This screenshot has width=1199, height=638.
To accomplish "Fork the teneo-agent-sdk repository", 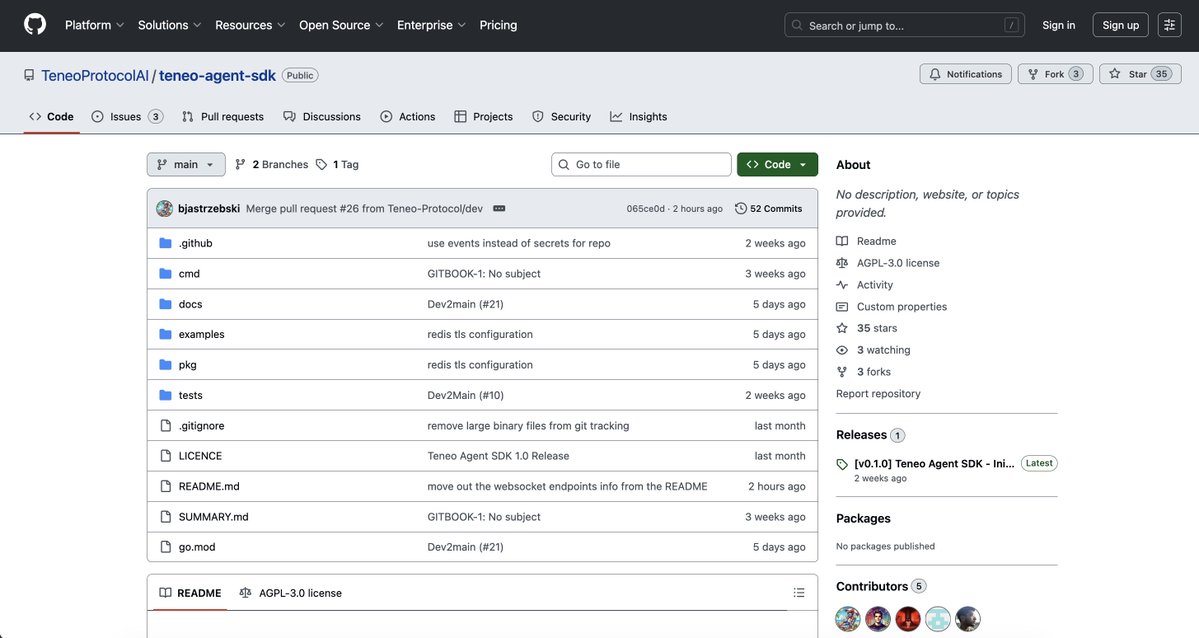I will pyautogui.click(x=1055, y=74).
